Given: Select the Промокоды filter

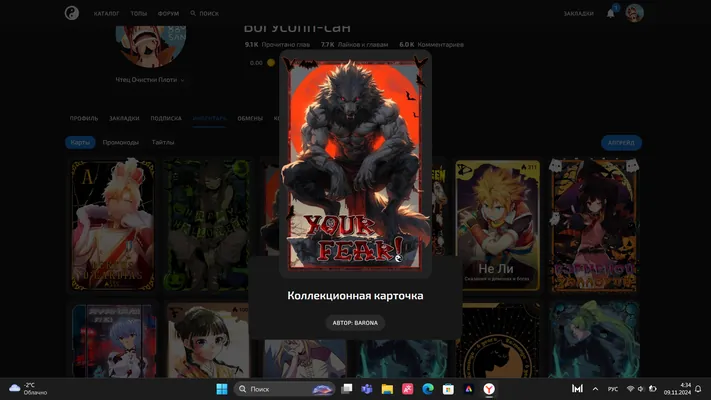Looking at the screenshot, I should [121, 142].
